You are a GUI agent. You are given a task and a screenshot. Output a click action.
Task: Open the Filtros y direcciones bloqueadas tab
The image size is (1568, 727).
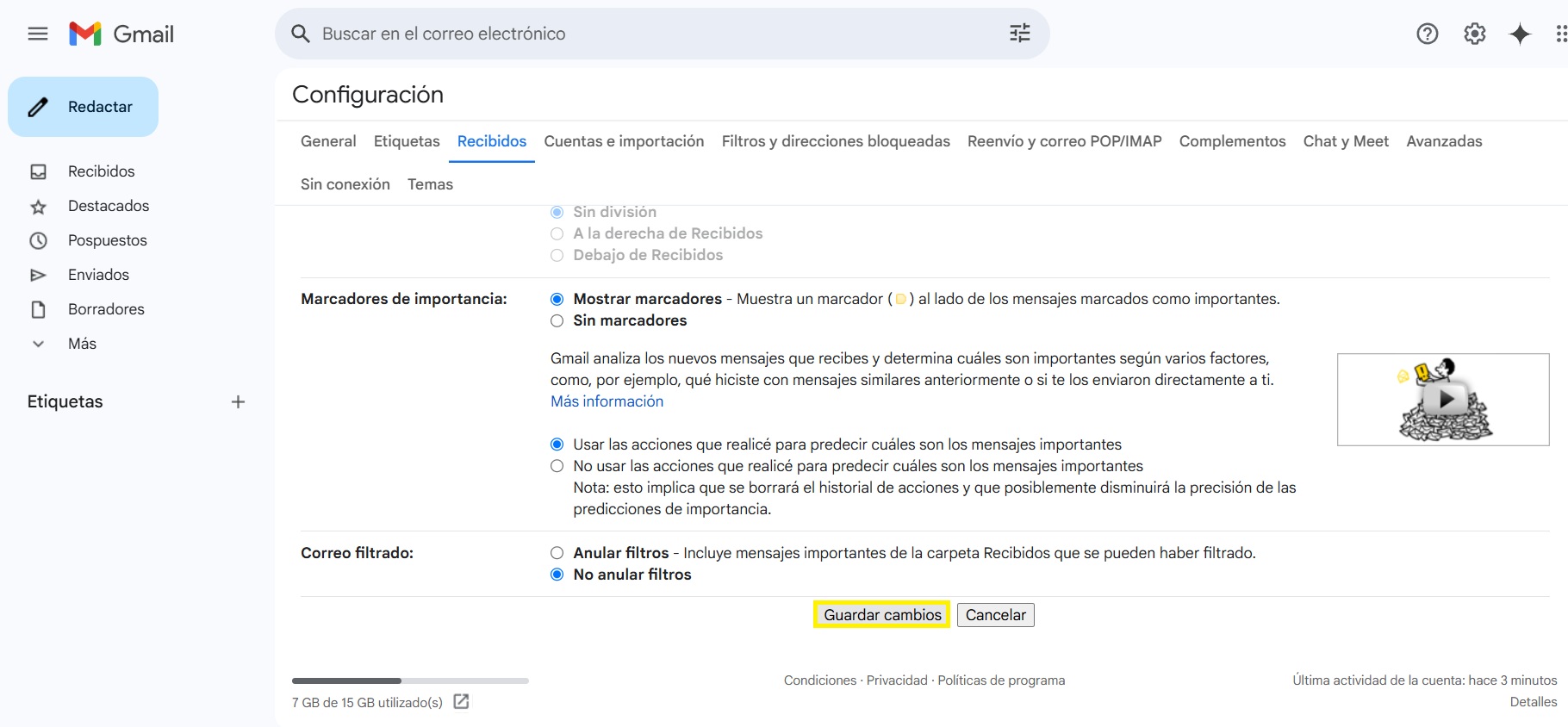(835, 141)
